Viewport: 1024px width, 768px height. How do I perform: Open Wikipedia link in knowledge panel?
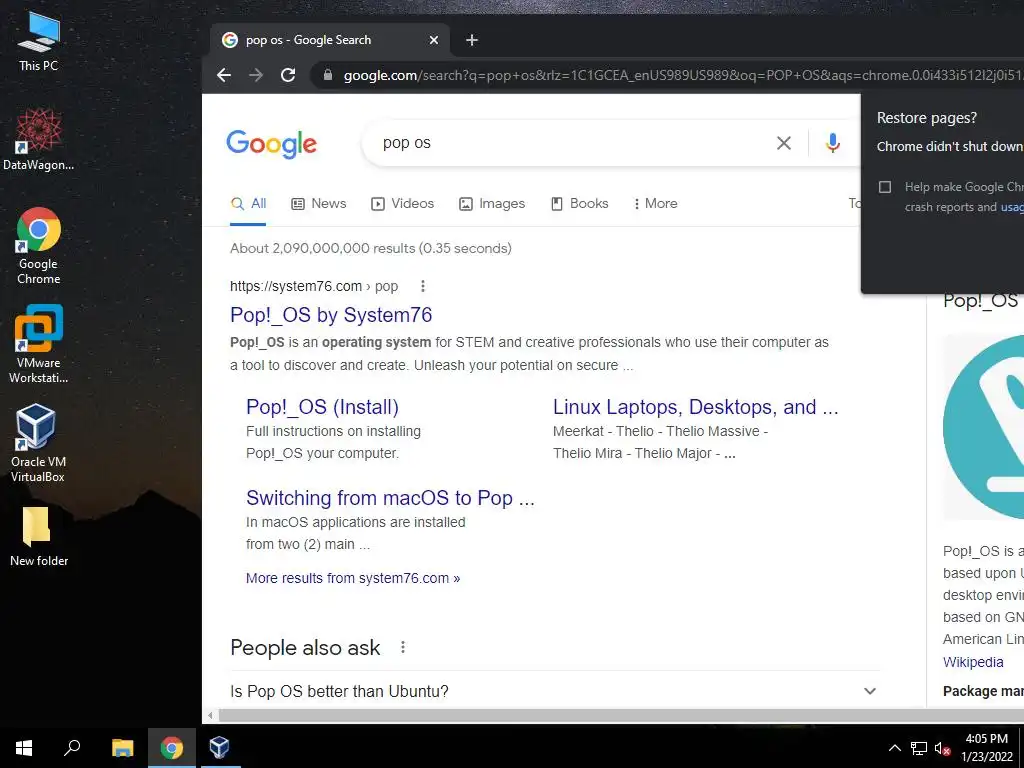(x=973, y=662)
